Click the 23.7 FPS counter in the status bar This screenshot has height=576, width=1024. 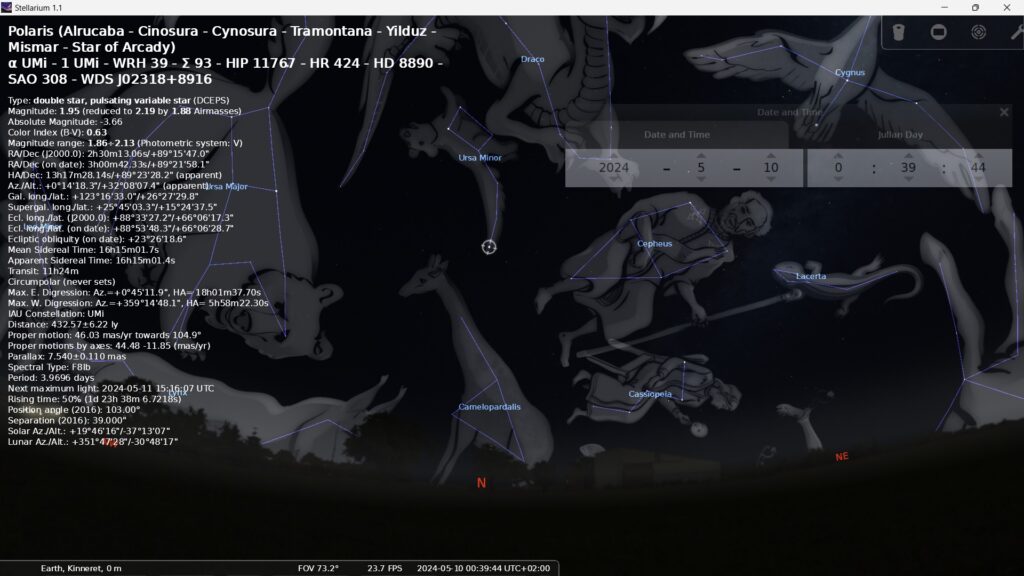point(388,565)
